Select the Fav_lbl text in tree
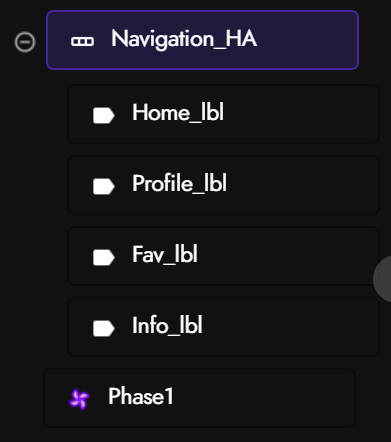This screenshot has width=391, height=442. coord(165,254)
